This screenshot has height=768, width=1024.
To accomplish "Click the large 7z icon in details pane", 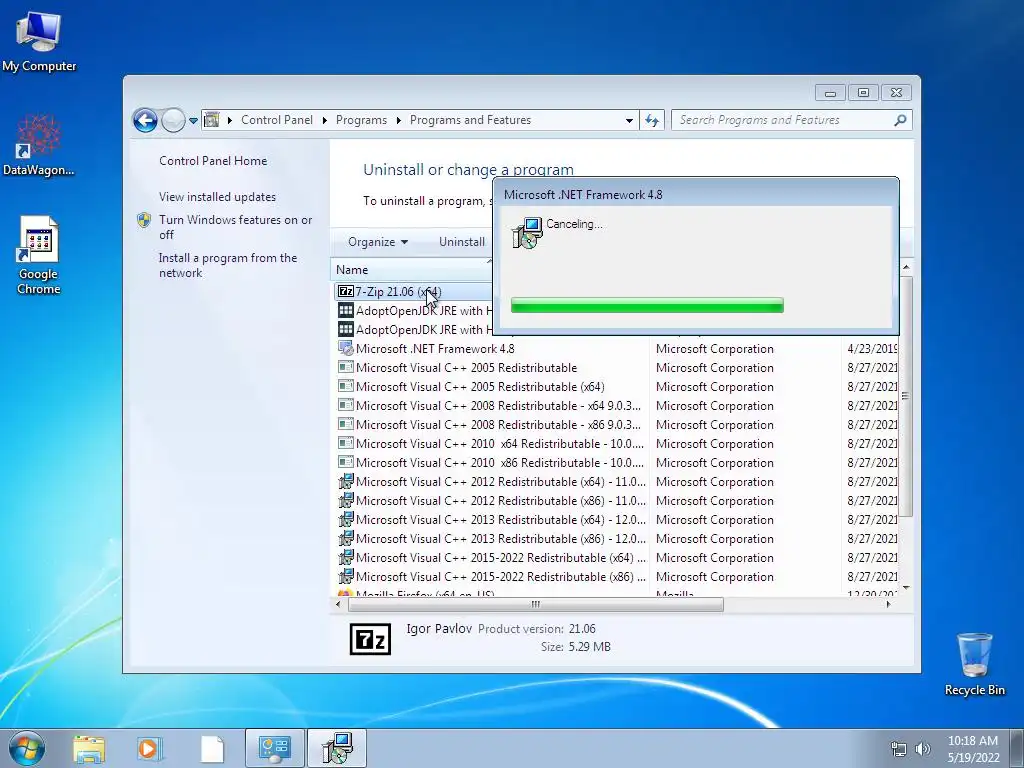I will 370,639.
